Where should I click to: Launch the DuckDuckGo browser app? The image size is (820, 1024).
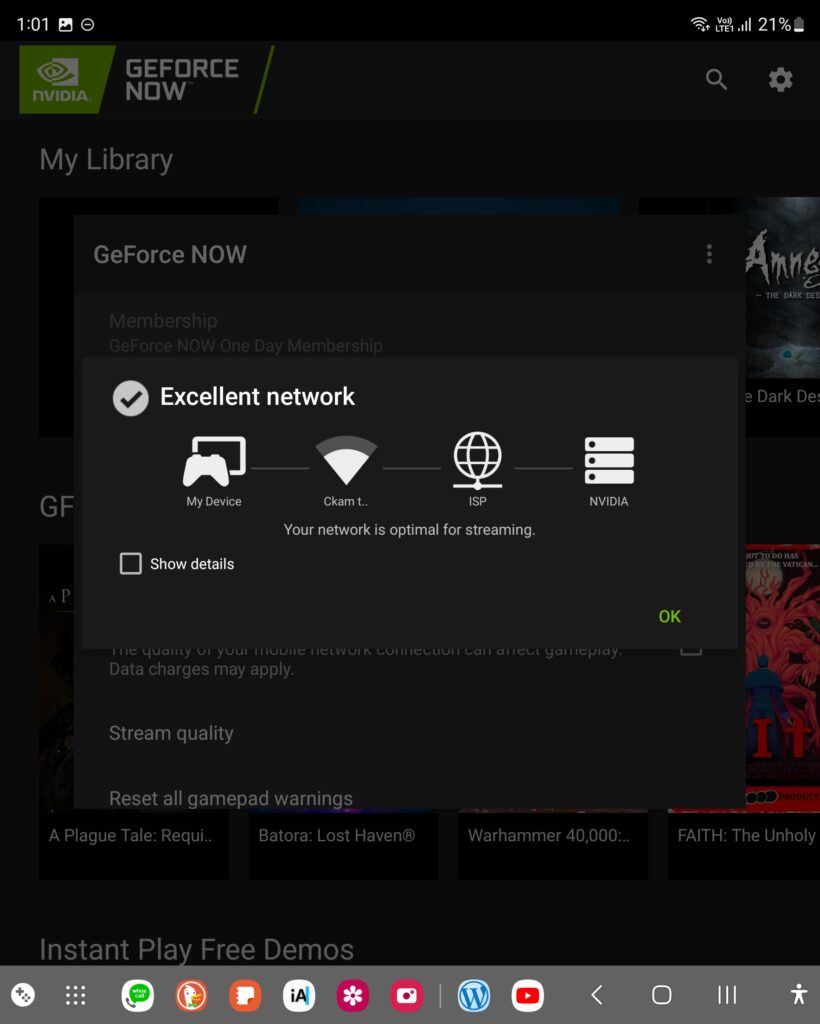[191, 995]
